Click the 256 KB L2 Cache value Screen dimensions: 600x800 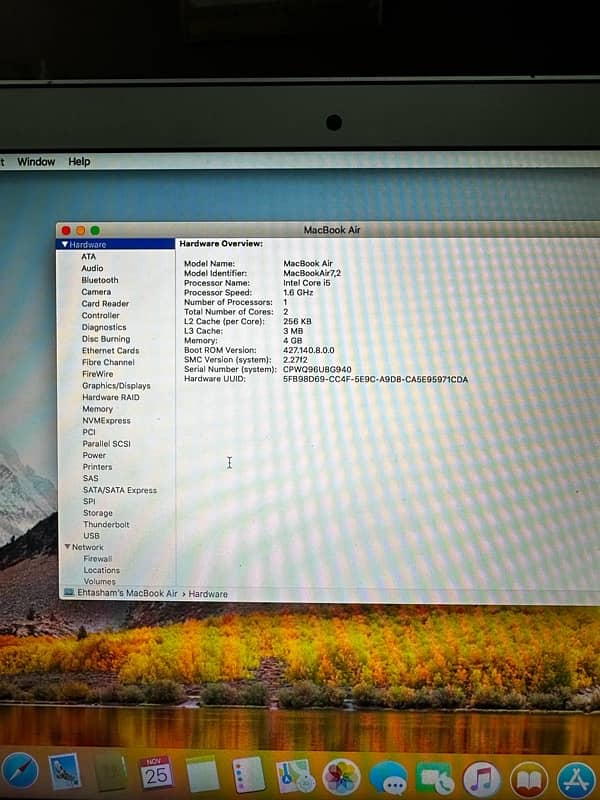pos(297,321)
